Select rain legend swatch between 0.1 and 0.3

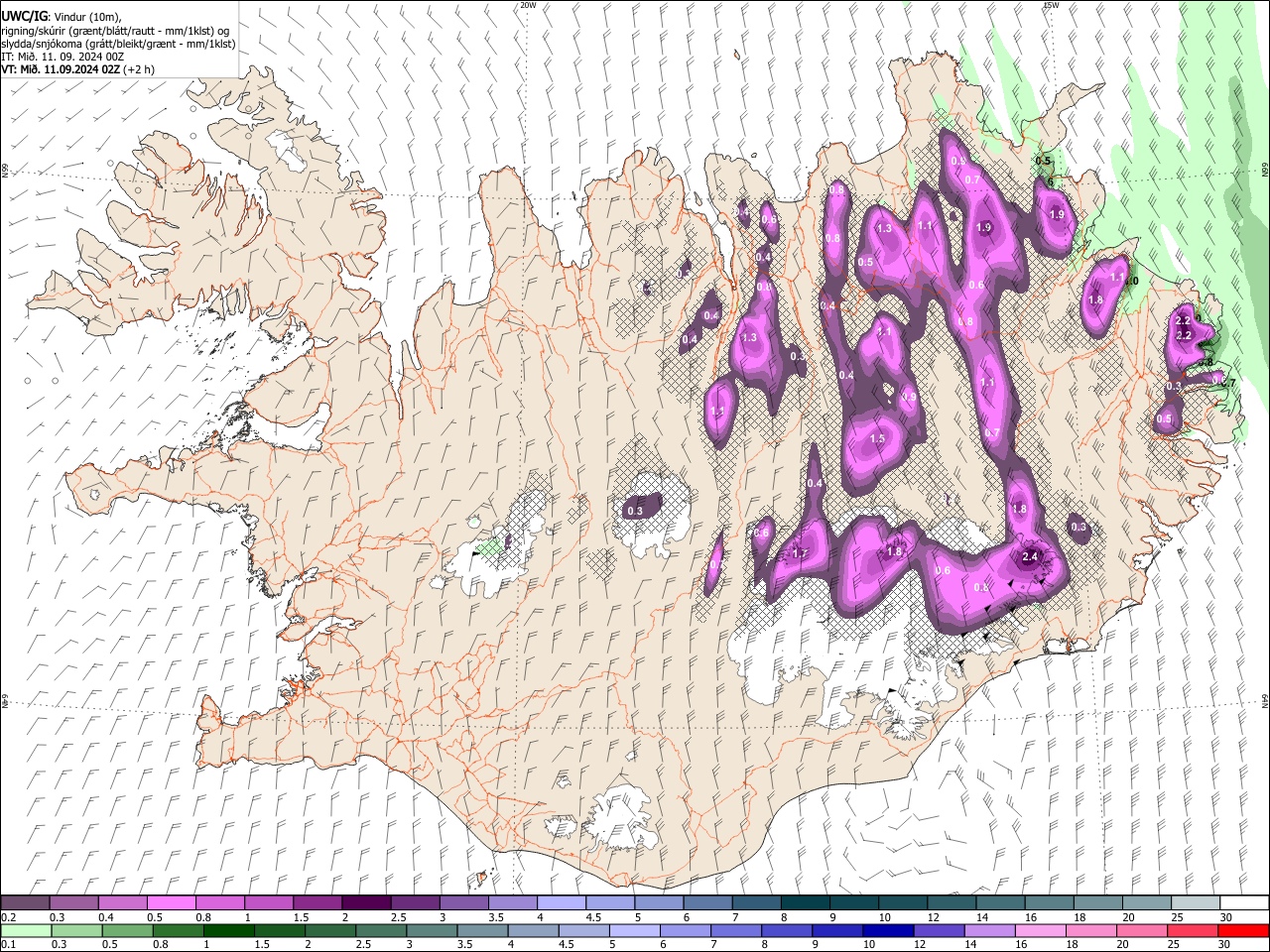[26, 930]
